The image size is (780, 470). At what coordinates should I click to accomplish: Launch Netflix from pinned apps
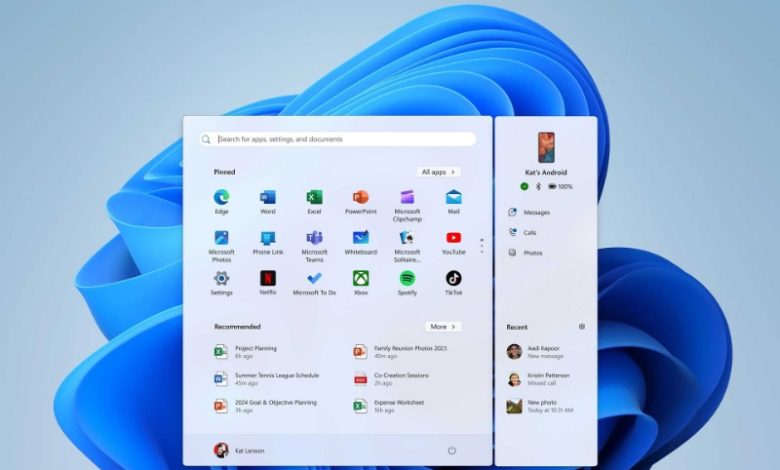(268, 283)
